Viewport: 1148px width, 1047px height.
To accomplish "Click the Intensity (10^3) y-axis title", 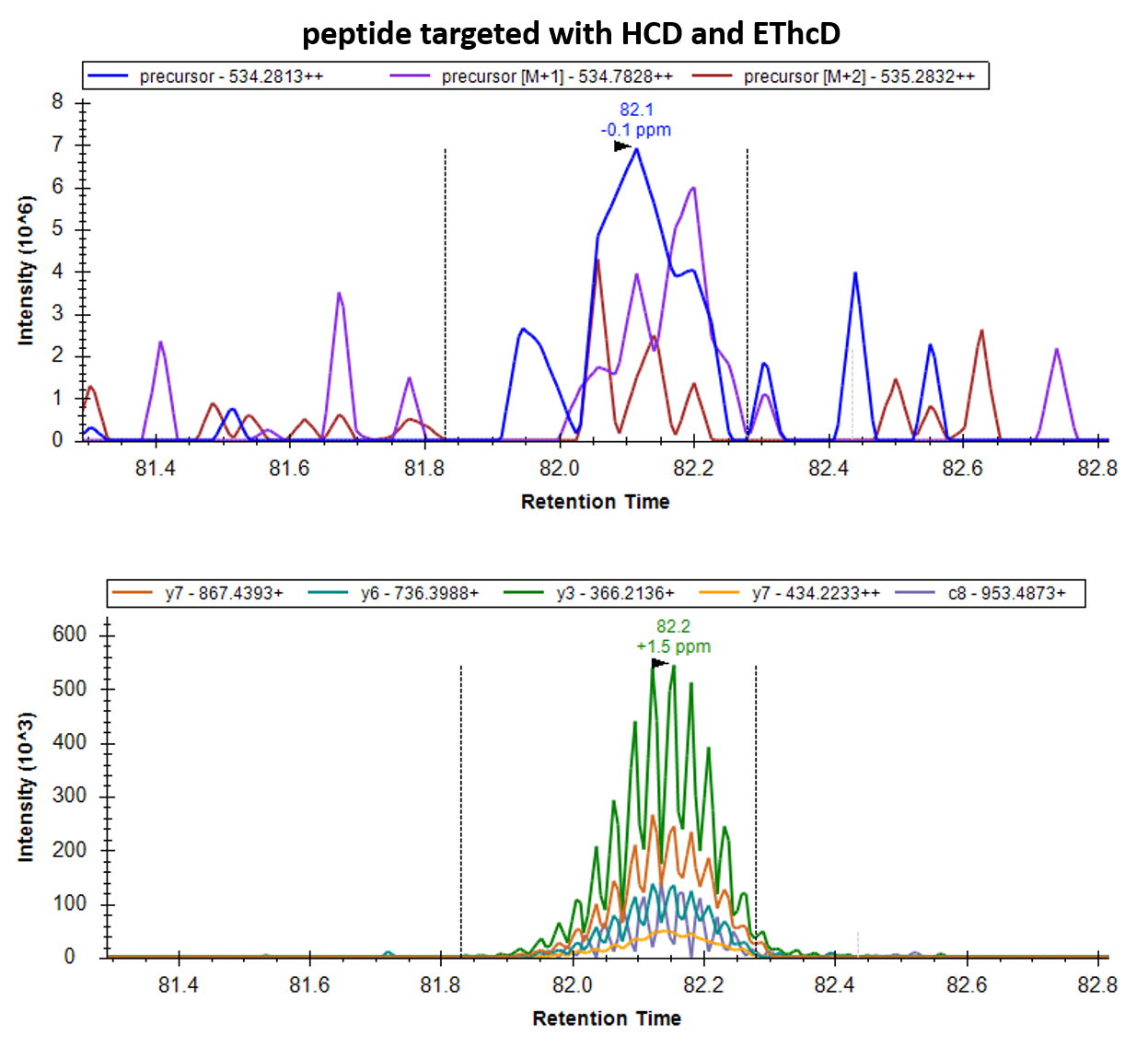I will pos(26,787).
